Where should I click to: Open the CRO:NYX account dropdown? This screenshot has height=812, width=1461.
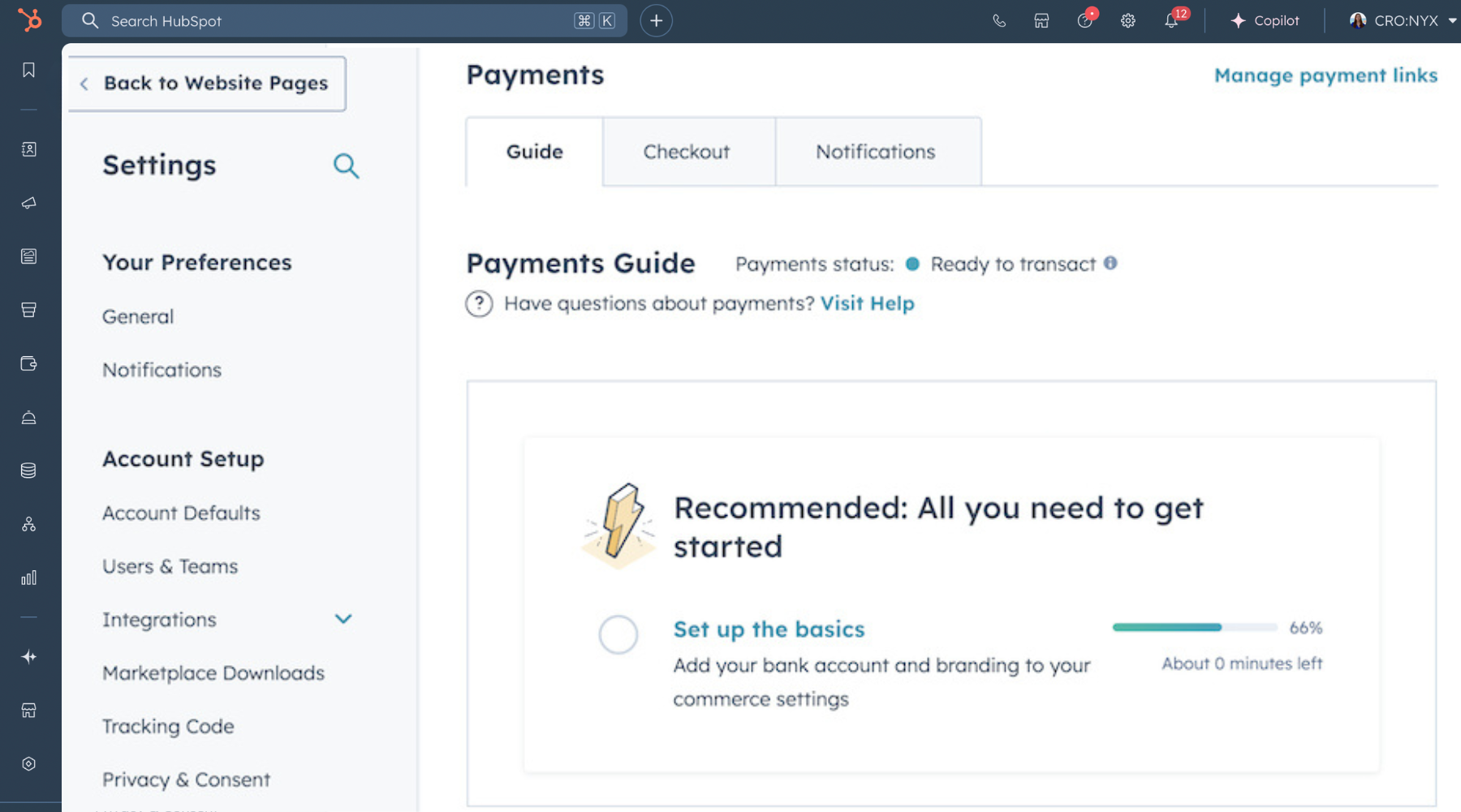tap(1403, 21)
